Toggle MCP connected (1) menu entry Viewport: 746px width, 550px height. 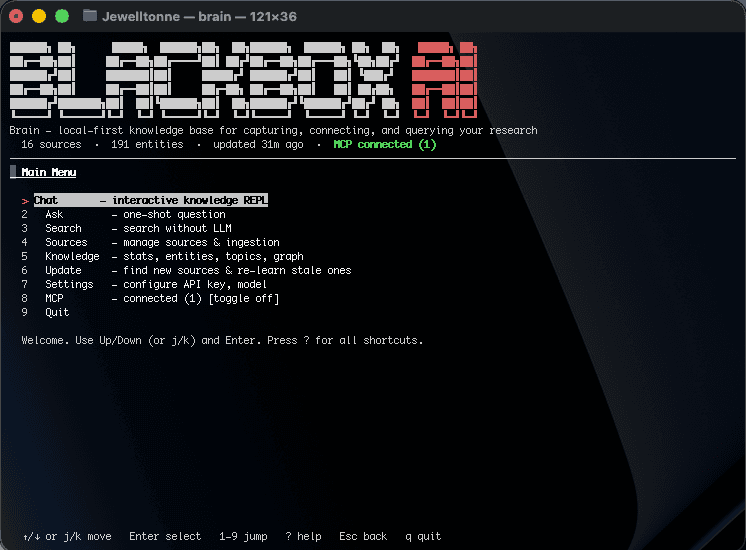click(150, 298)
